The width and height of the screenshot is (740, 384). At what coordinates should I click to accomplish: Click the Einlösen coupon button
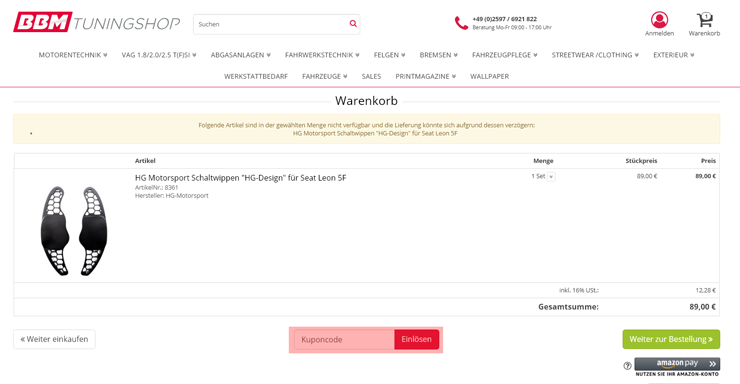pyautogui.click(x=416, y=340)
